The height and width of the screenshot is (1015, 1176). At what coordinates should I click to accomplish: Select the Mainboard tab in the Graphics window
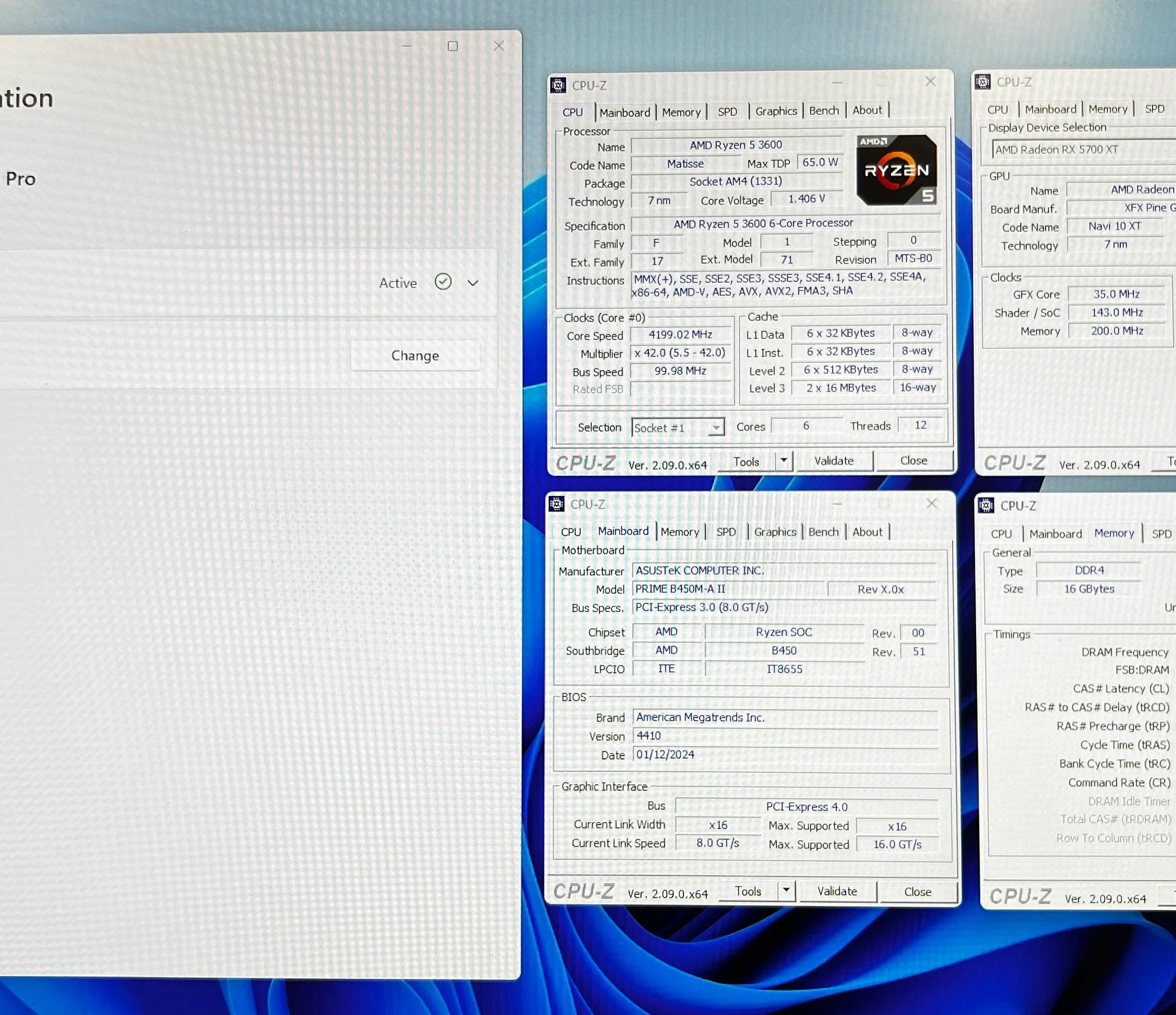click(x=1051, y=109)
